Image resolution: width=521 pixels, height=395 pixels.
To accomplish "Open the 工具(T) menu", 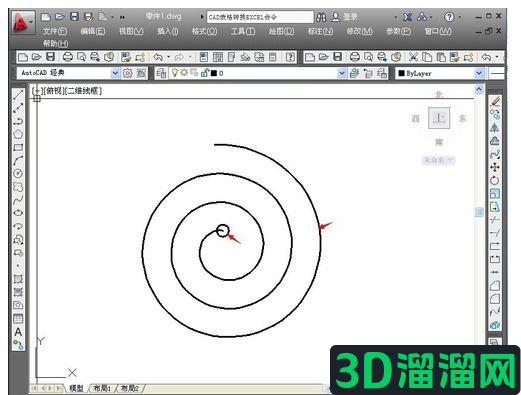I will 243,31.
